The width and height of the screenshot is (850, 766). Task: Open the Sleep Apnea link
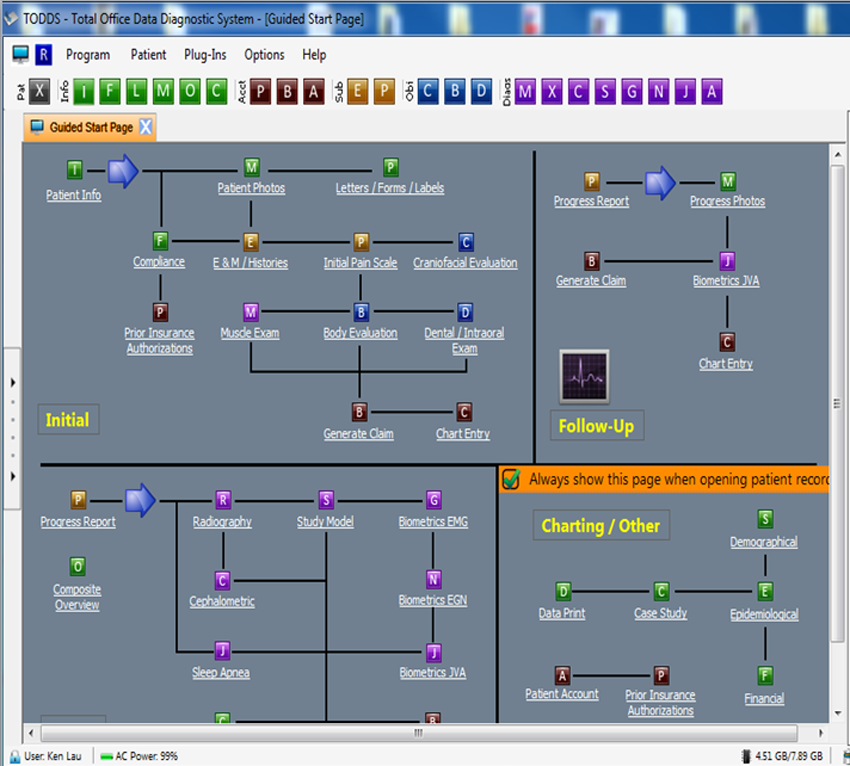point(221,673)
